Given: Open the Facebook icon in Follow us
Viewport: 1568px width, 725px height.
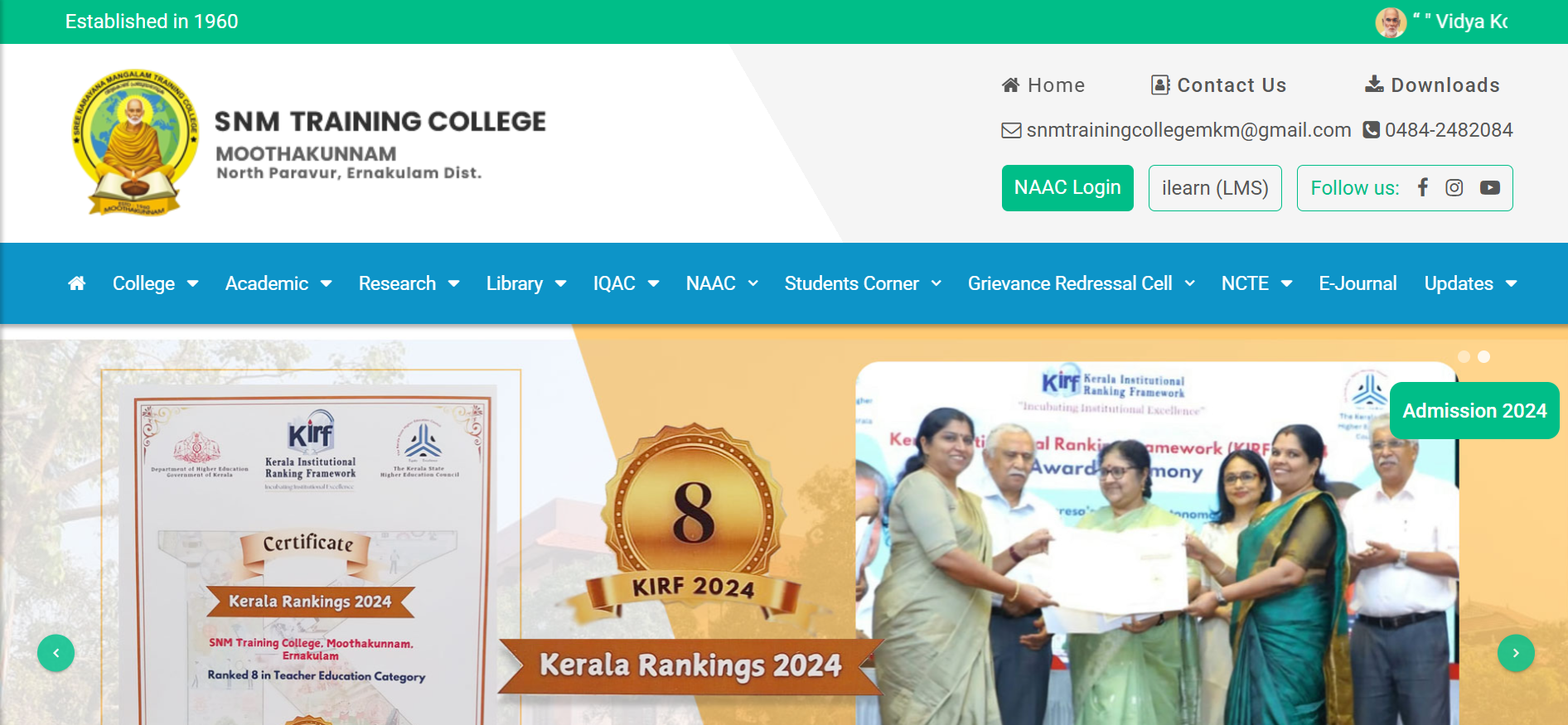Looking at the screenshot, I should click(1422, 187).
